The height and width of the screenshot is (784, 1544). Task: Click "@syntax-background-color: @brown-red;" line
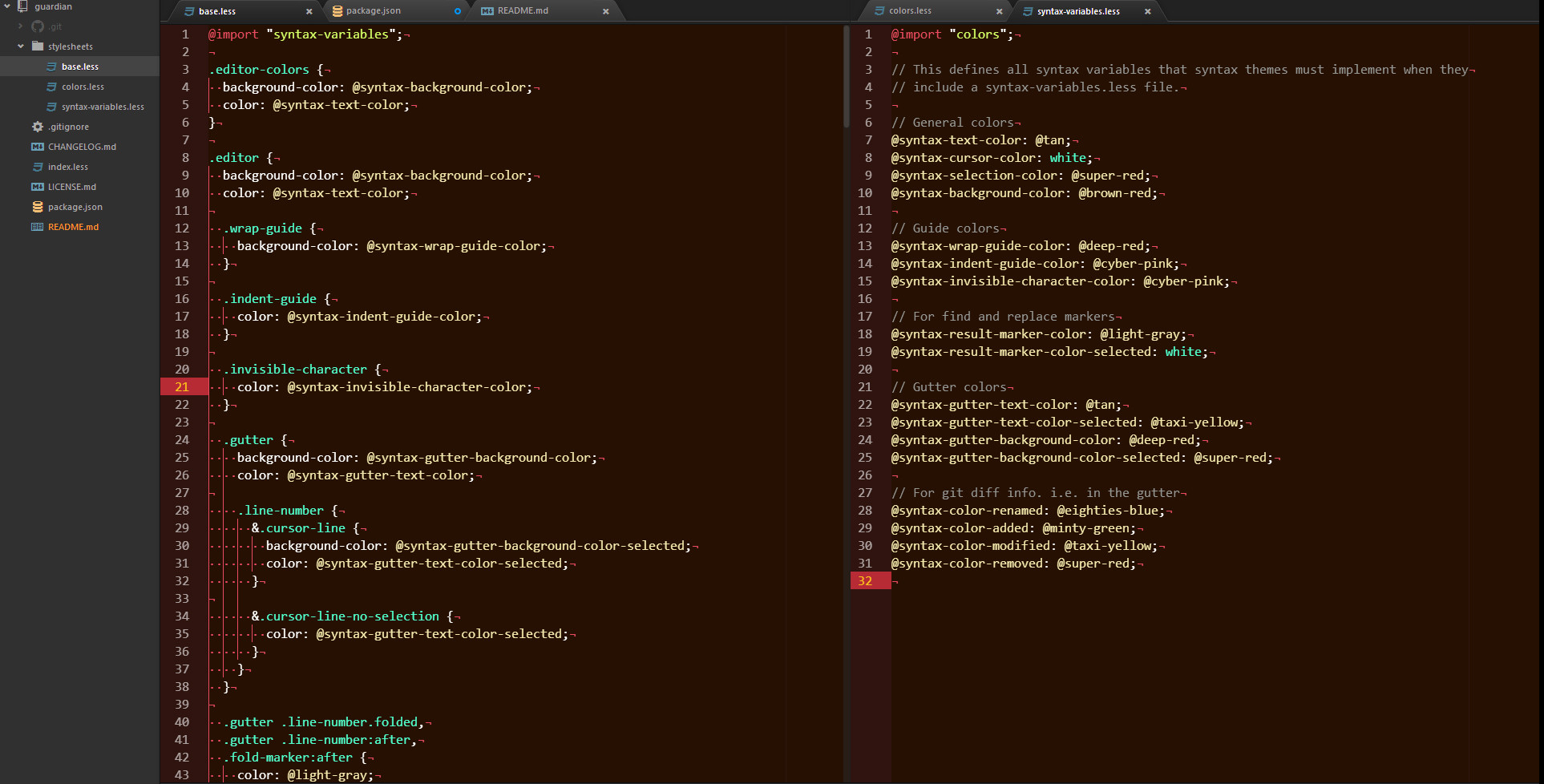(1025, 193)
